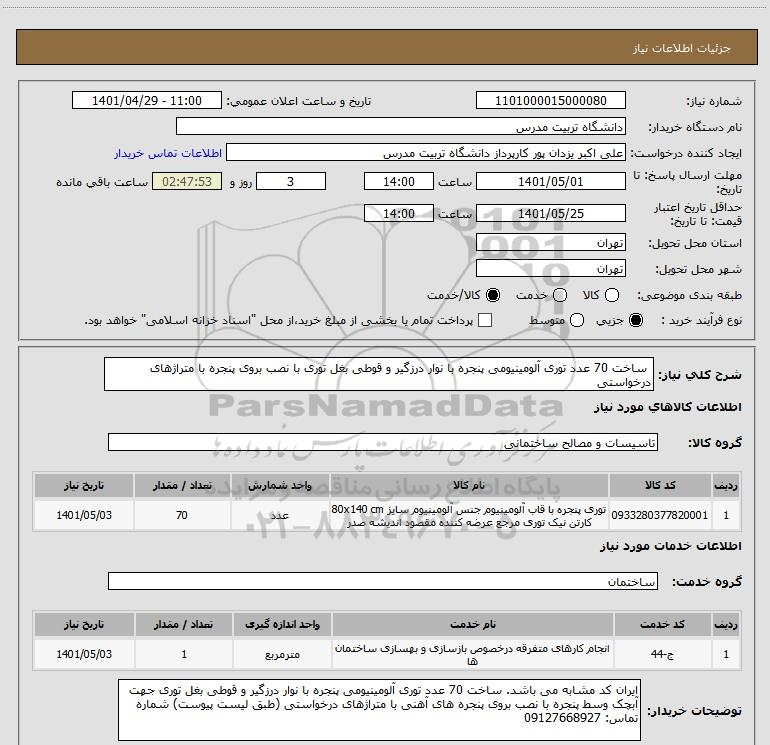Click the price validity date 1401/05/25

tap(550, 213)
